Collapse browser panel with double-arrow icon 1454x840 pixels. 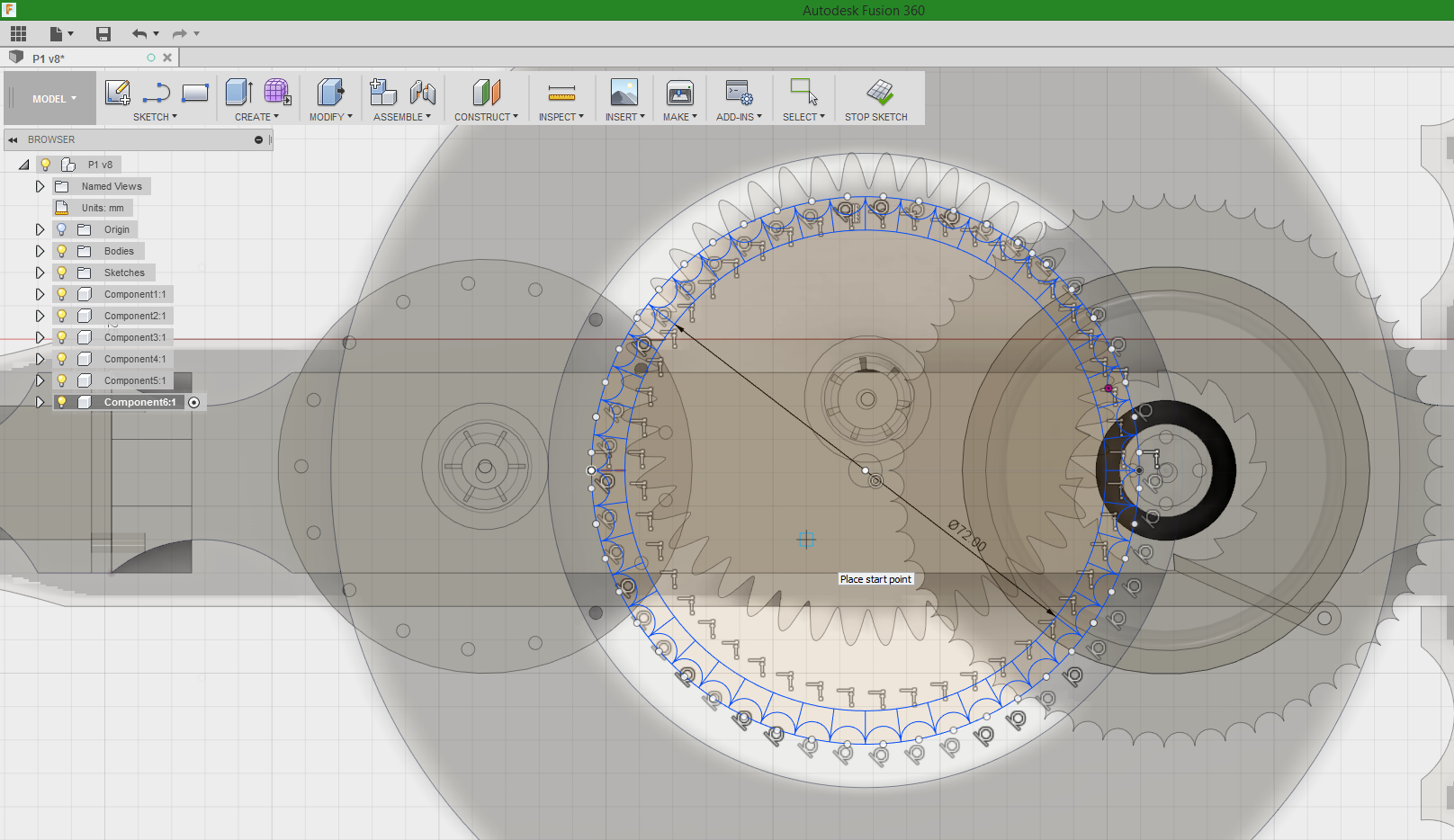(x=13, y=139)
